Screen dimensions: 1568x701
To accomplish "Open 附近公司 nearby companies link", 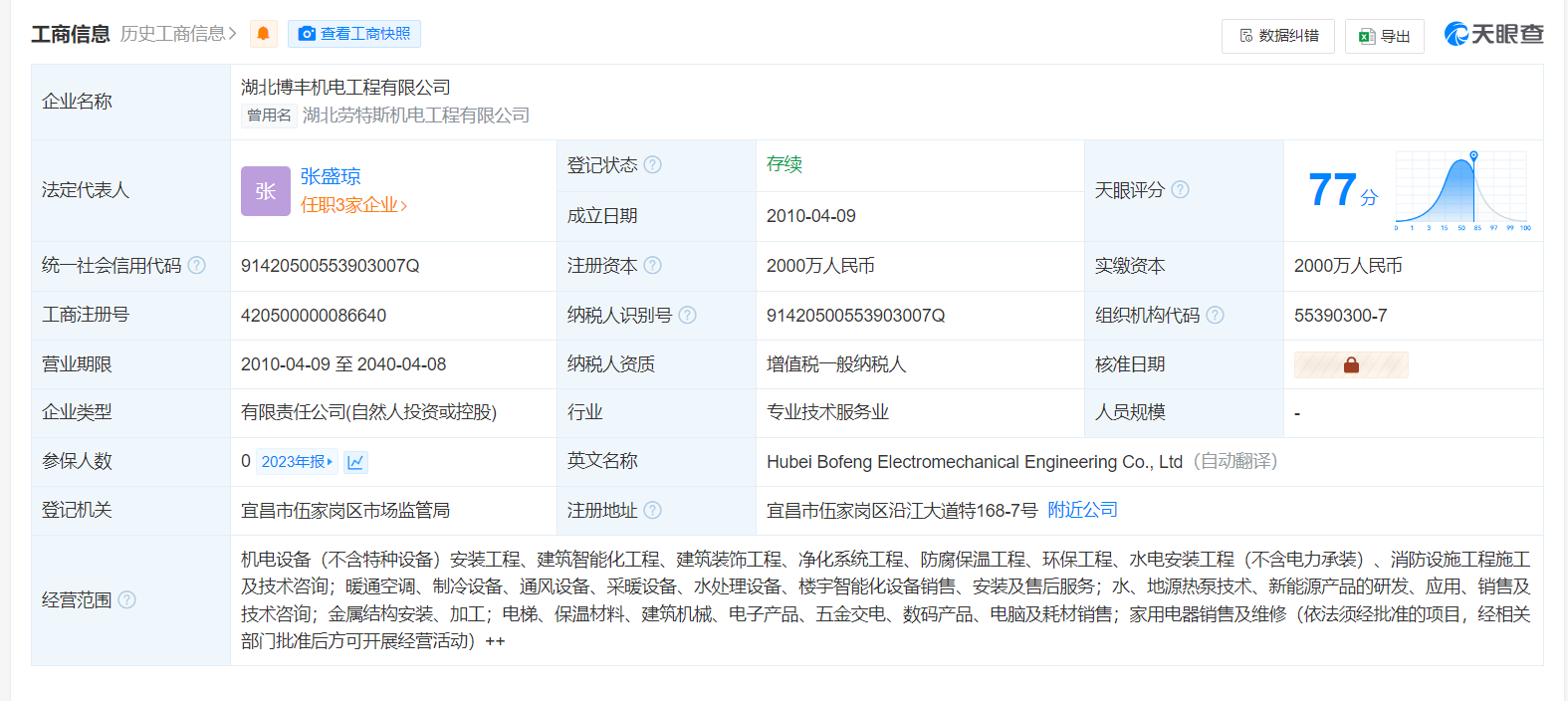I will click(x=1083, y=511).
